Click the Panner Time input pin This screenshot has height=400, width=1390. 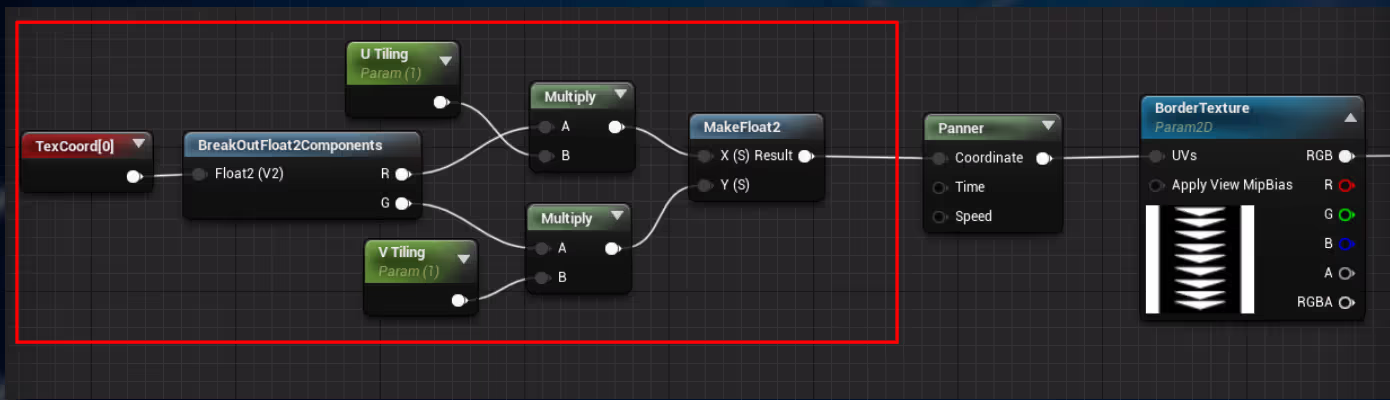coord(939,187)
